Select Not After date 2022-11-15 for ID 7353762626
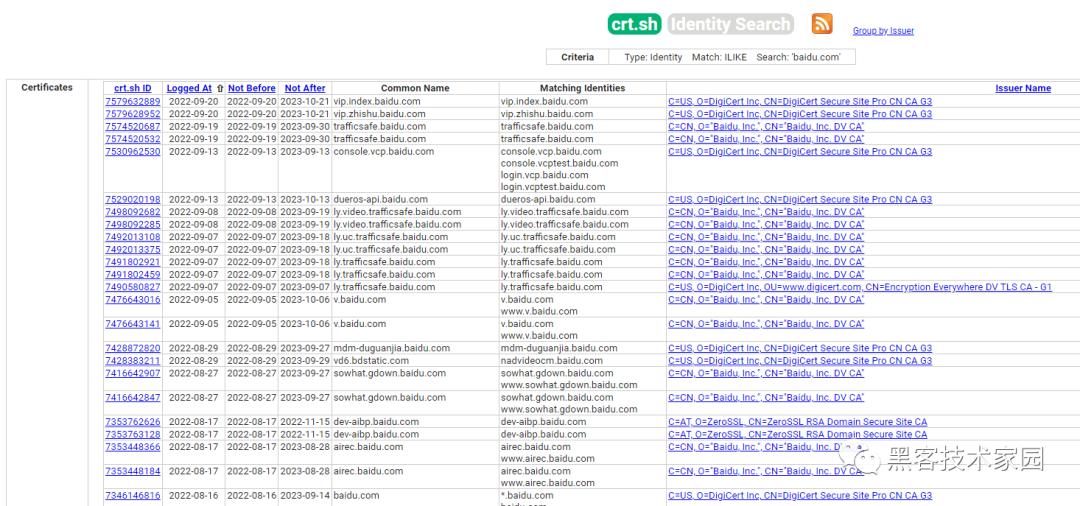Screen dimensions: 1080x506 click(305, 422)
